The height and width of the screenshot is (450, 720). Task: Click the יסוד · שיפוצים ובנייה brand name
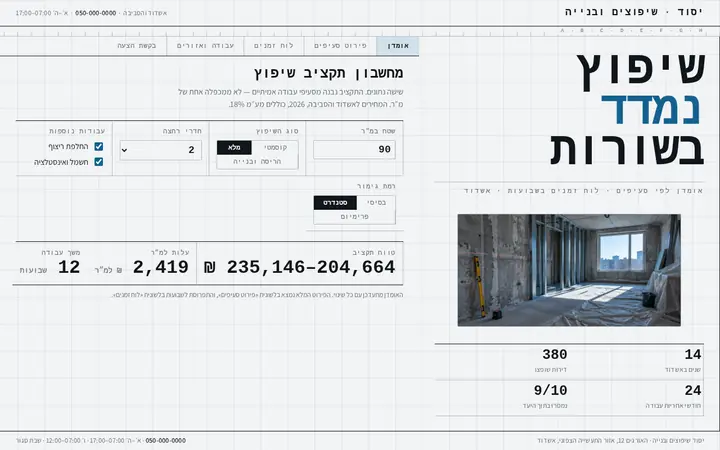[x=634, y=12]
